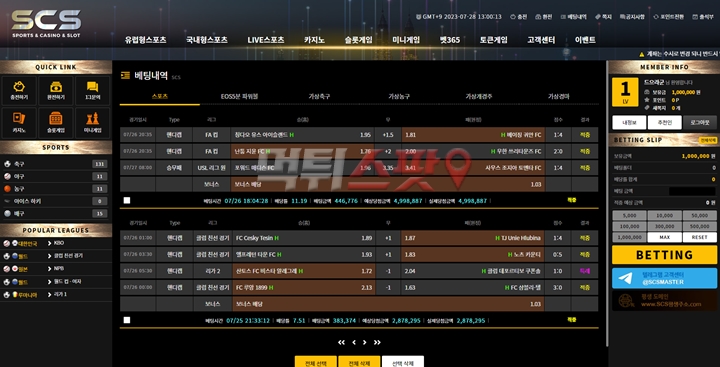Open the 충전하기 piggy bank quick link
The image size is (720, 367).
[x=19, y=91]
